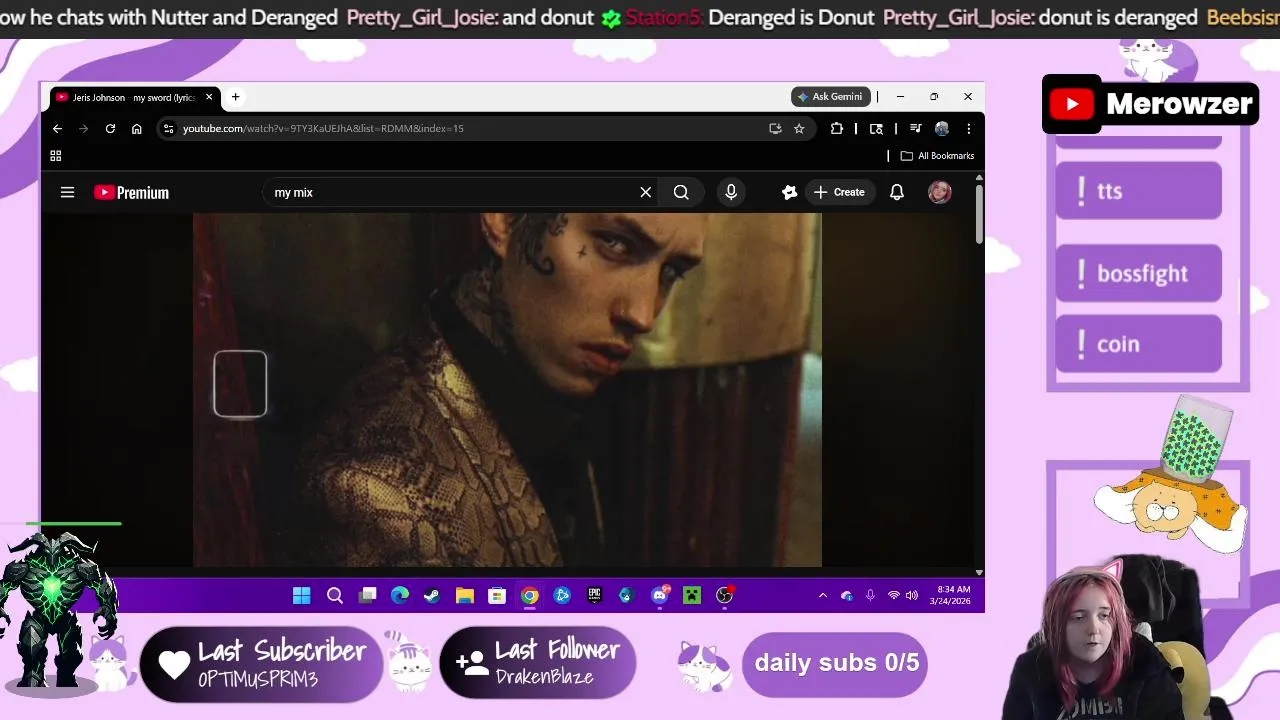The width and height of the screenshot is (1280, 720).
Task: Click the Ask Gemini button
Action: coord(831,97)
